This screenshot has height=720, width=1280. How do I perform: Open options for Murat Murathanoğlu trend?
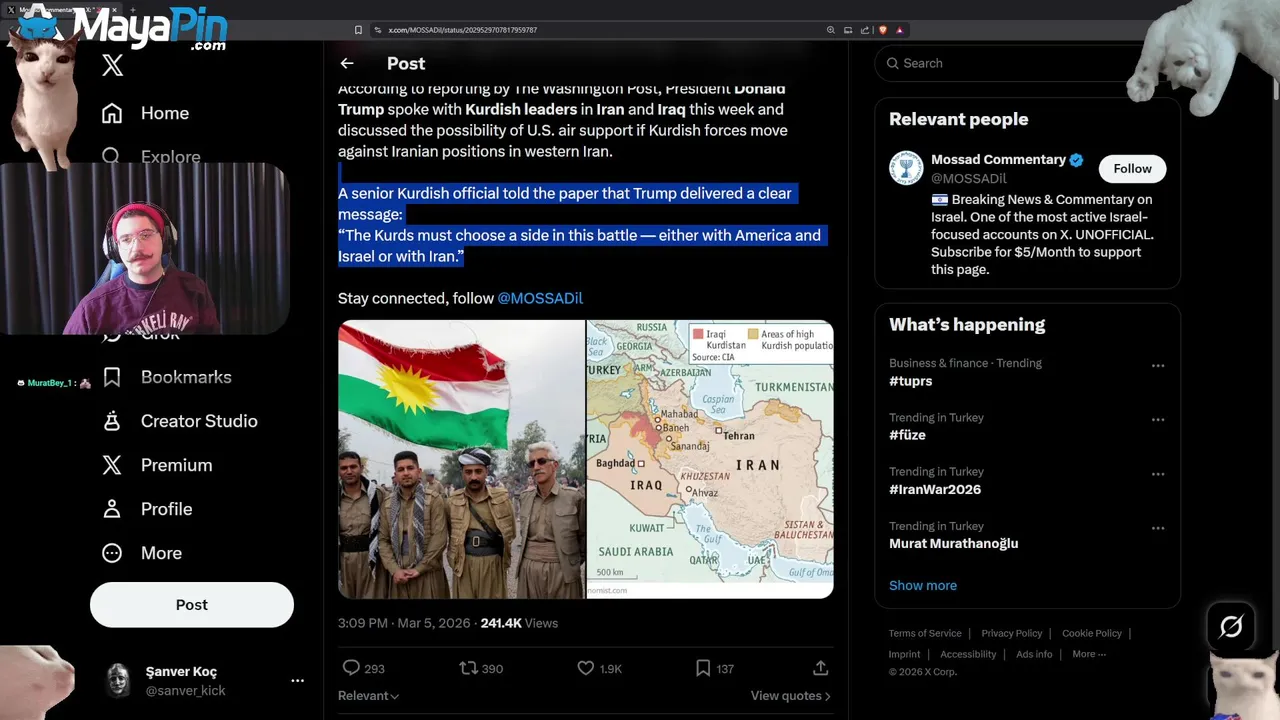click(1158, 528)
